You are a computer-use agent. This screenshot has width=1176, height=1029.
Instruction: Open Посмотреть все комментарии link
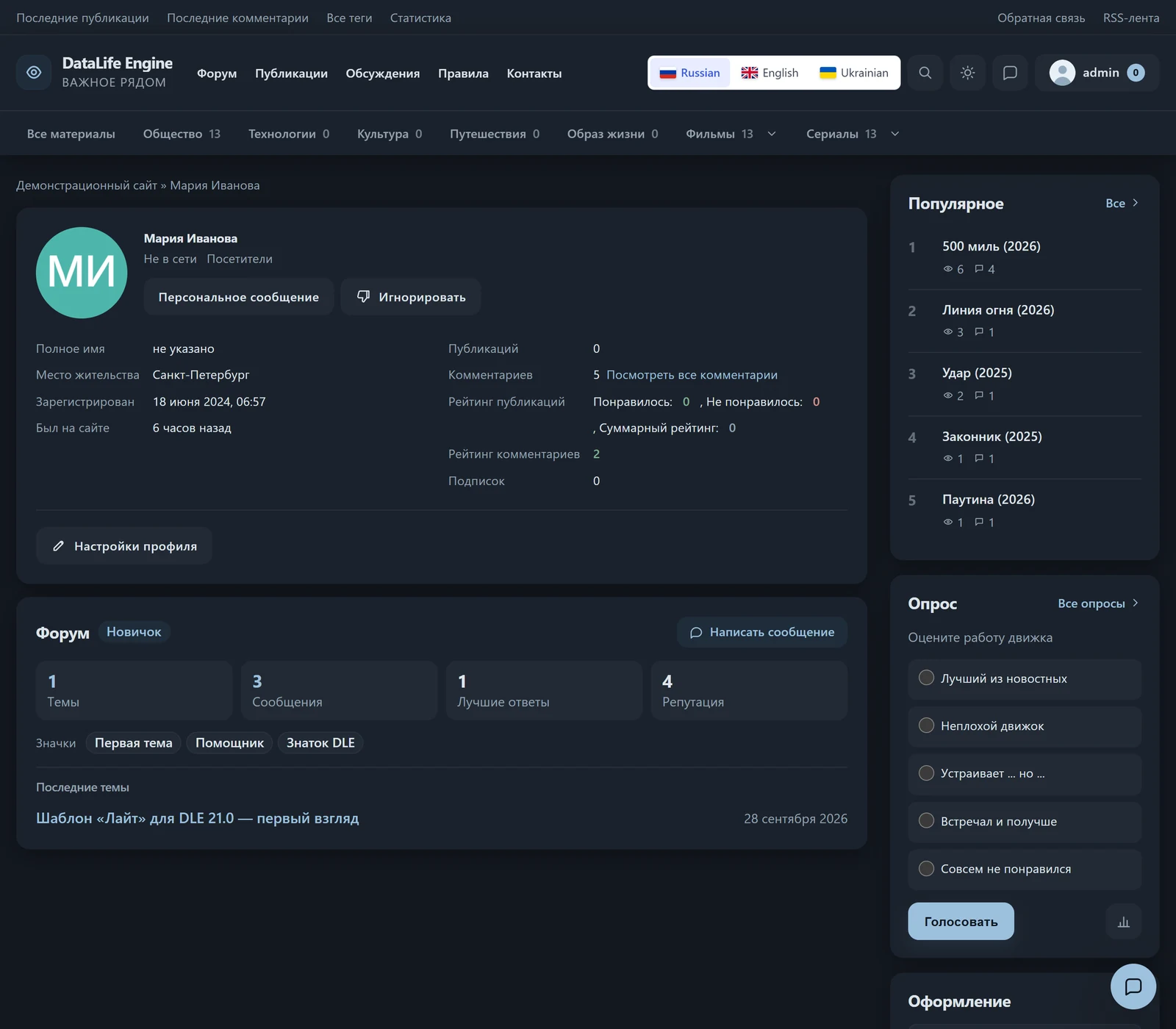click(692, 375)
